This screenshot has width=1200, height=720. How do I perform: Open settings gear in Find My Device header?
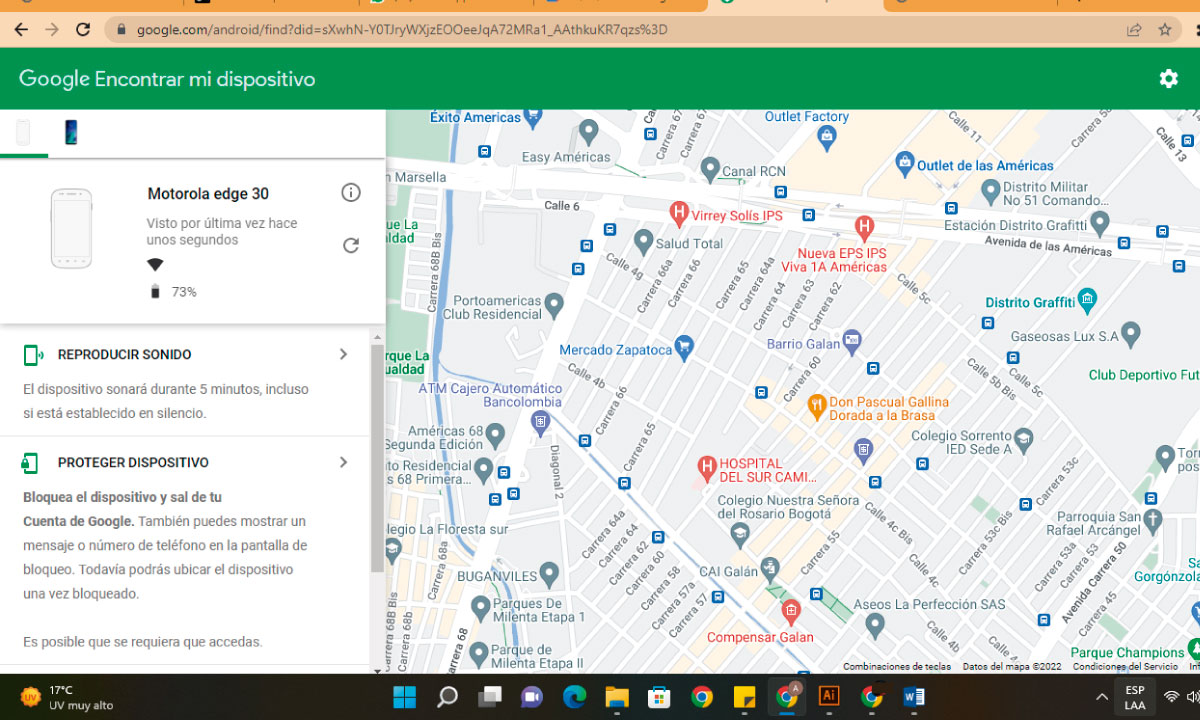coord(1168,79)
